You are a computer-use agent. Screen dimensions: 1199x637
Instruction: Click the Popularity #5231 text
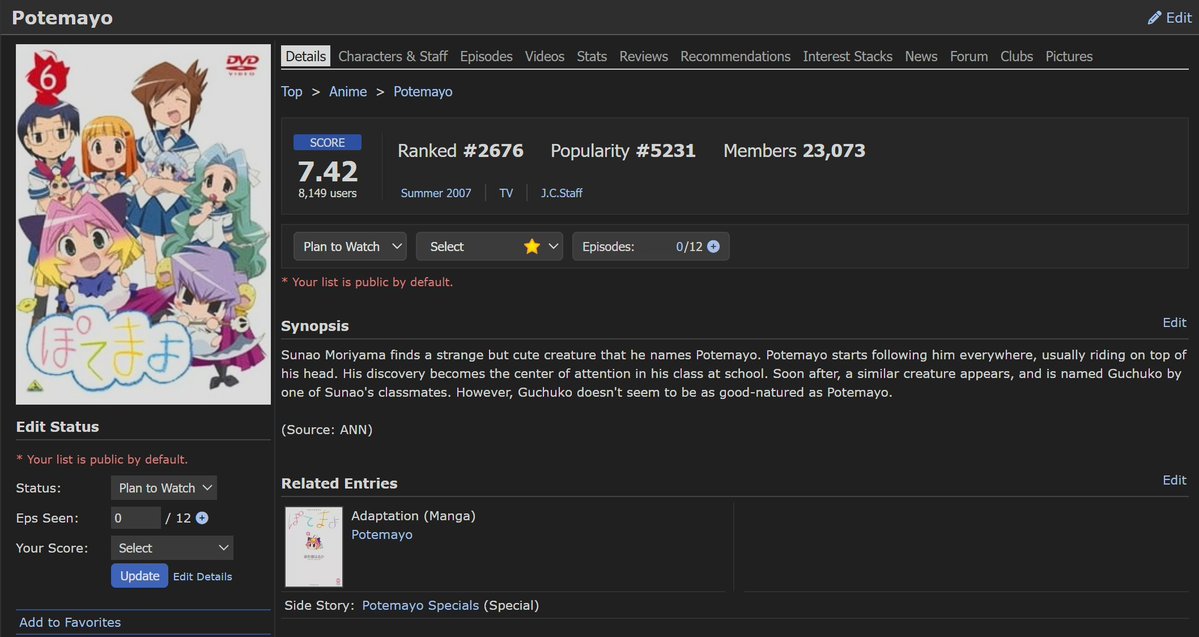623,151
